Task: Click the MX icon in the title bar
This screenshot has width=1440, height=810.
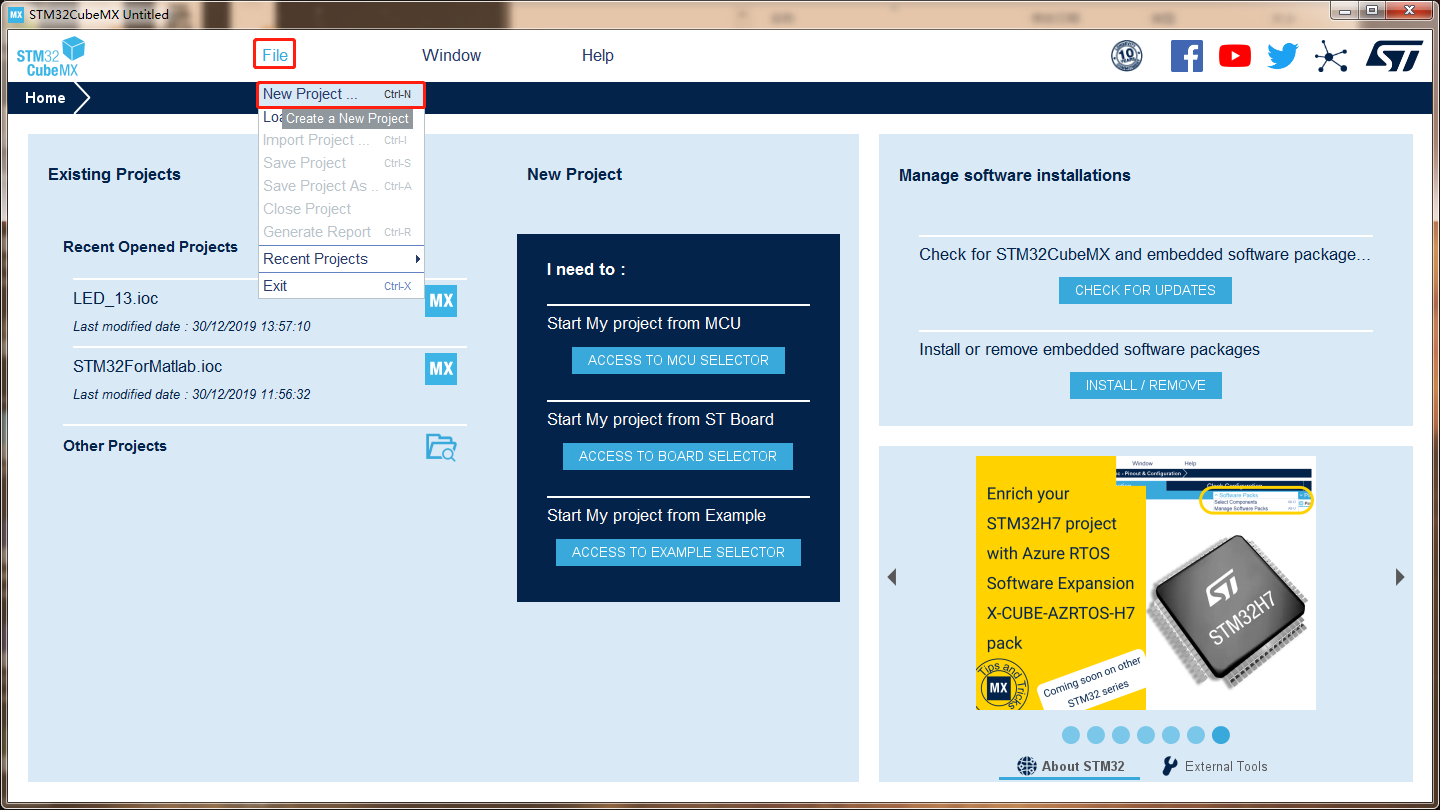Action: [x=16, y=14]
